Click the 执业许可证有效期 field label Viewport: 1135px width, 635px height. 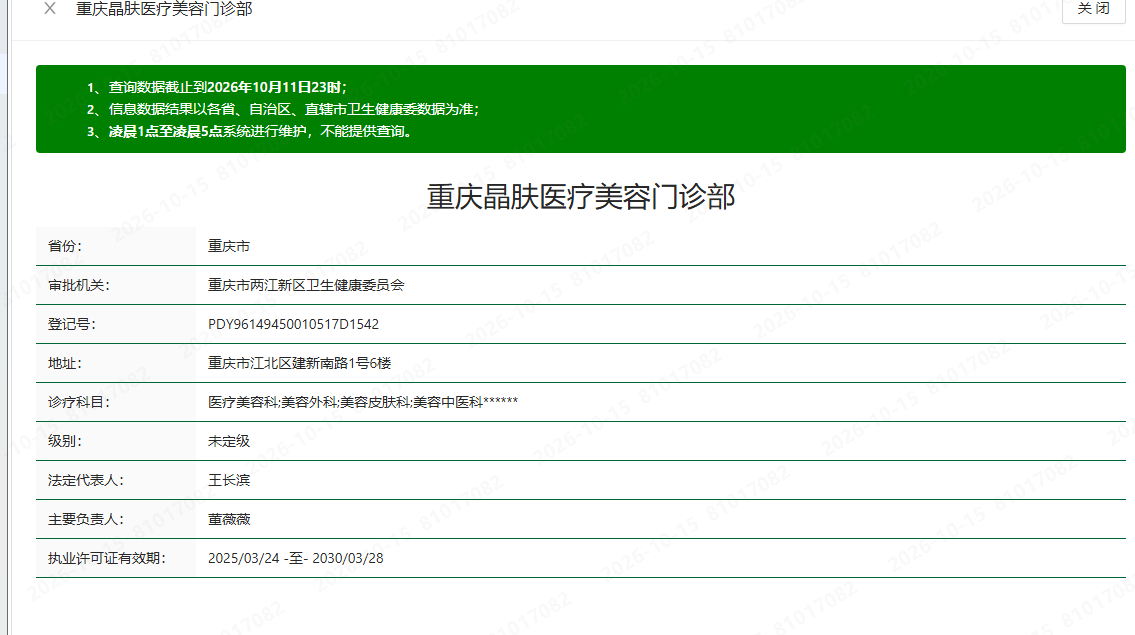tap(107, 558)
